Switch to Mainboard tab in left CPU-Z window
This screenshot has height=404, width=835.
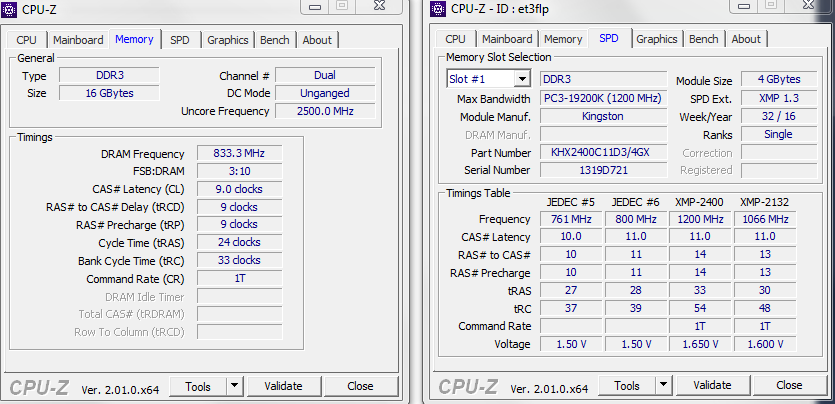point(78,40)
